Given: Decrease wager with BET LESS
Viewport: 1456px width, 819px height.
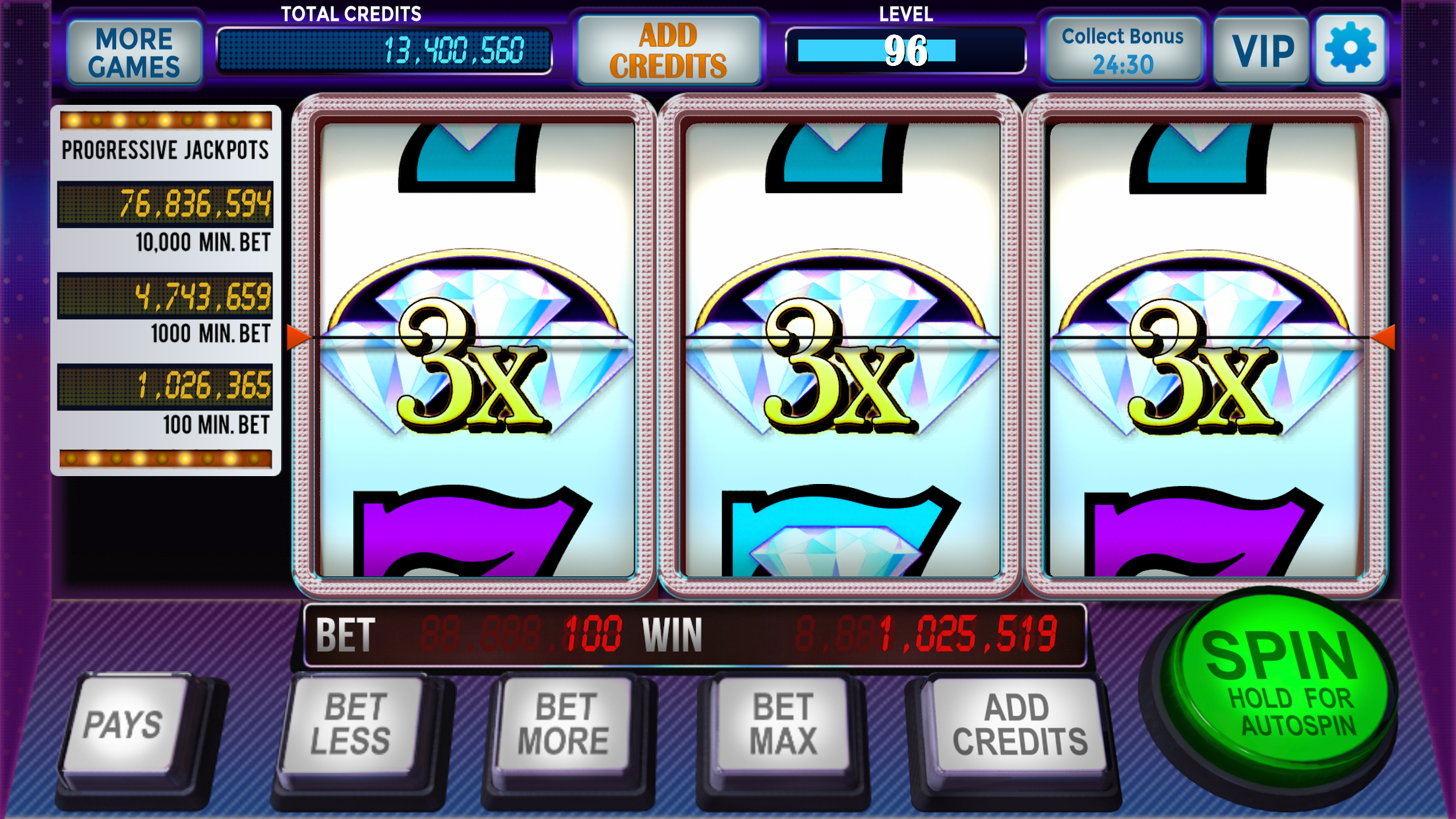Looking at the screenshot, I should [x=352, y=725].
